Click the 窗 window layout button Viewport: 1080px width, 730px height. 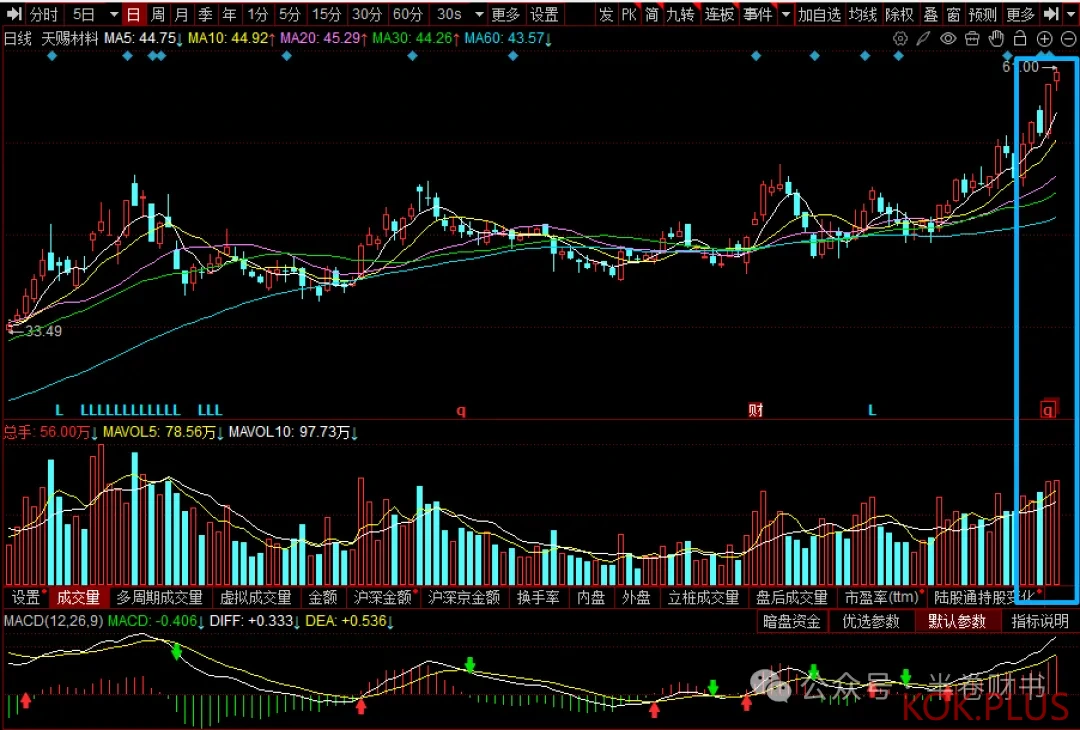[953, 14]
